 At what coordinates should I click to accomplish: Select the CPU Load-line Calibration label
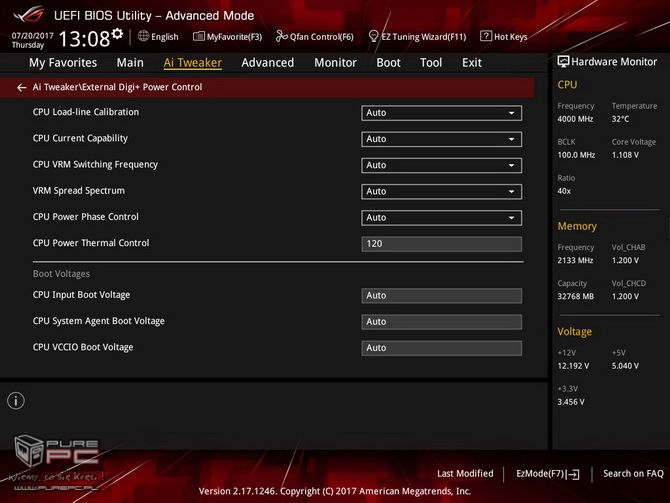pyautogui.click(x=86, y=112)
